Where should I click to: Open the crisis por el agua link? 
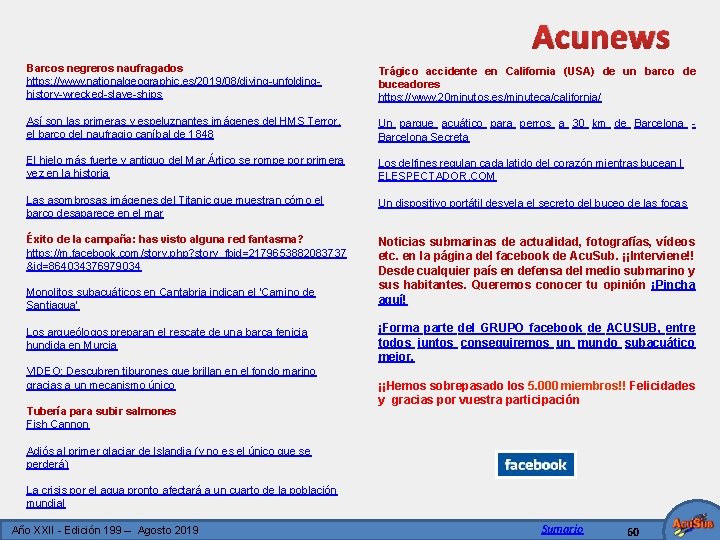[x=181, y=496]
